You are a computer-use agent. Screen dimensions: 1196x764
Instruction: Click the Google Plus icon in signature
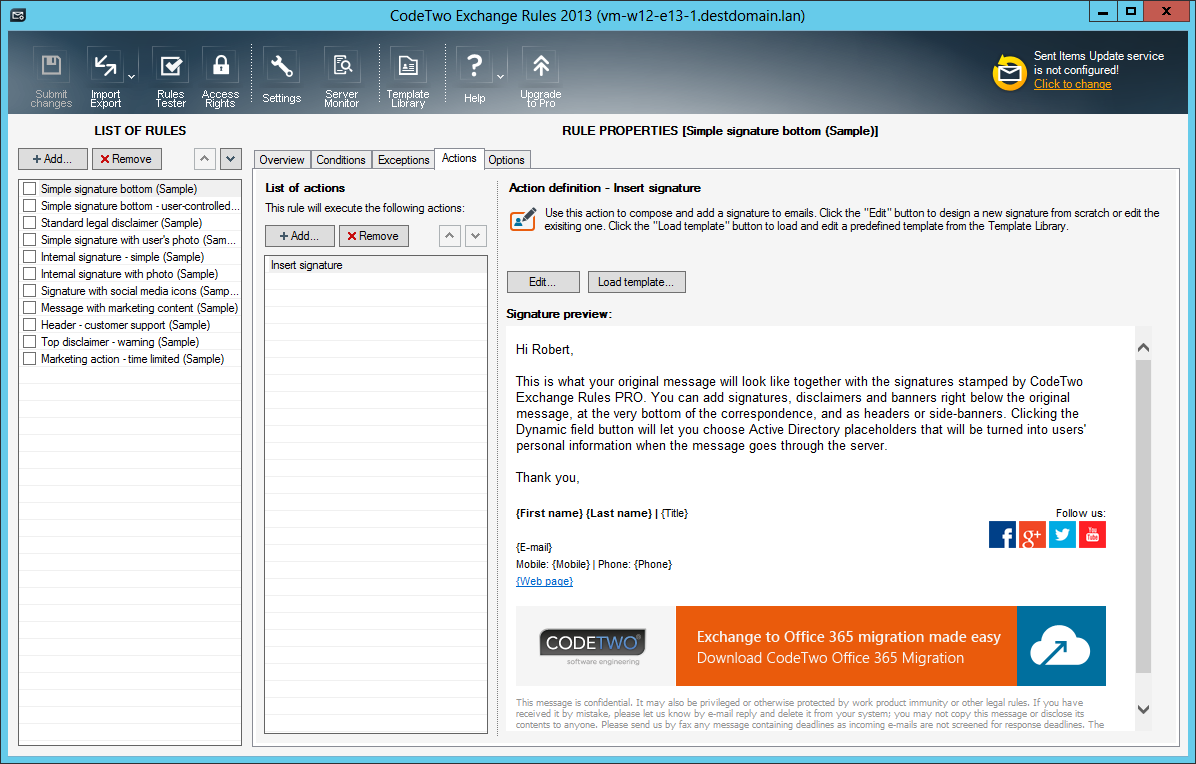(x=1032, y=534)
